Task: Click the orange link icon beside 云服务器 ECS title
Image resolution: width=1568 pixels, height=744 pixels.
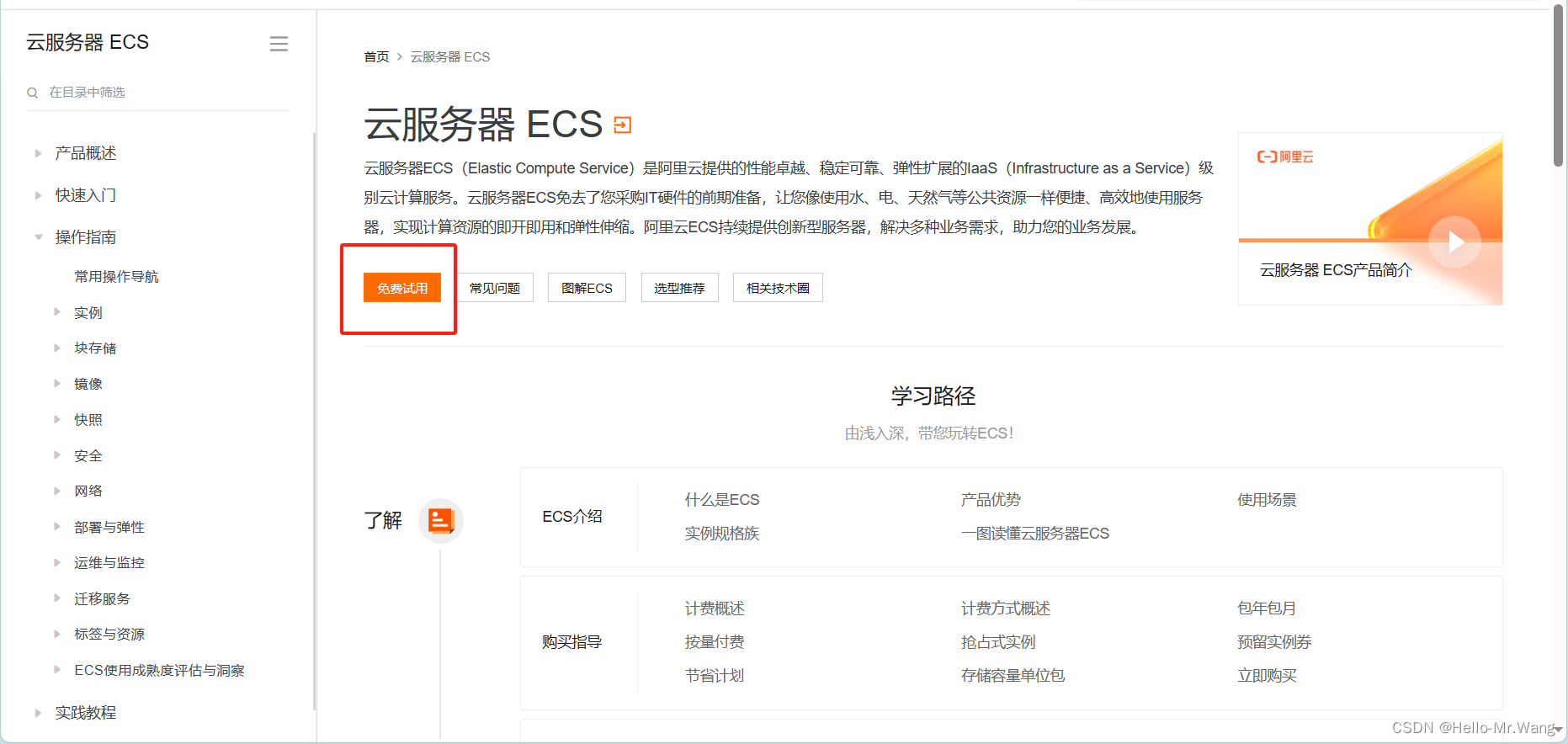Action: [x=622, y=125]
